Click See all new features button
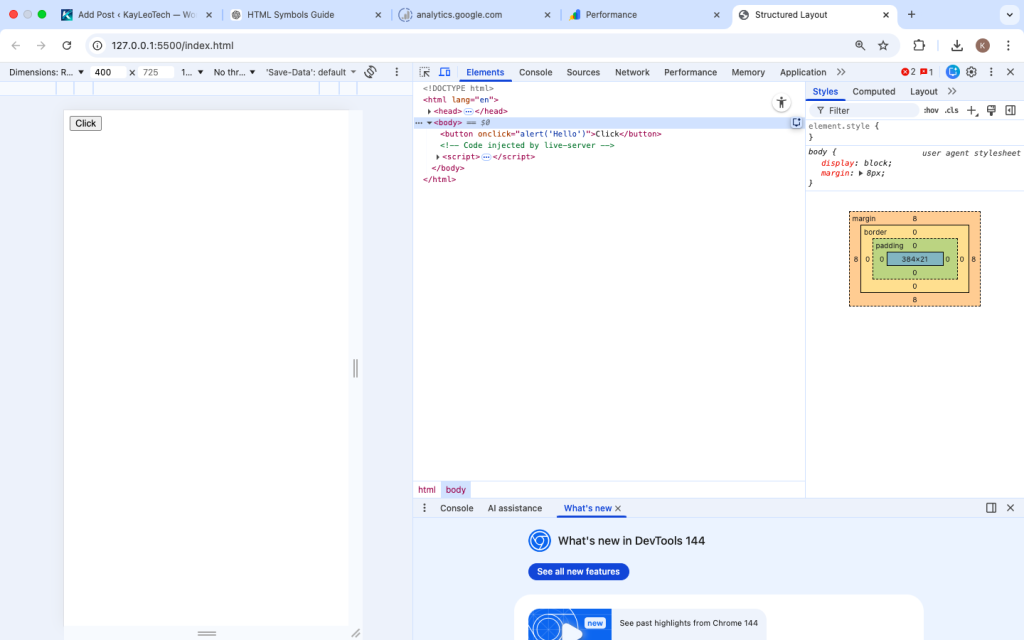1024x640 pixels. pos(578,571)
